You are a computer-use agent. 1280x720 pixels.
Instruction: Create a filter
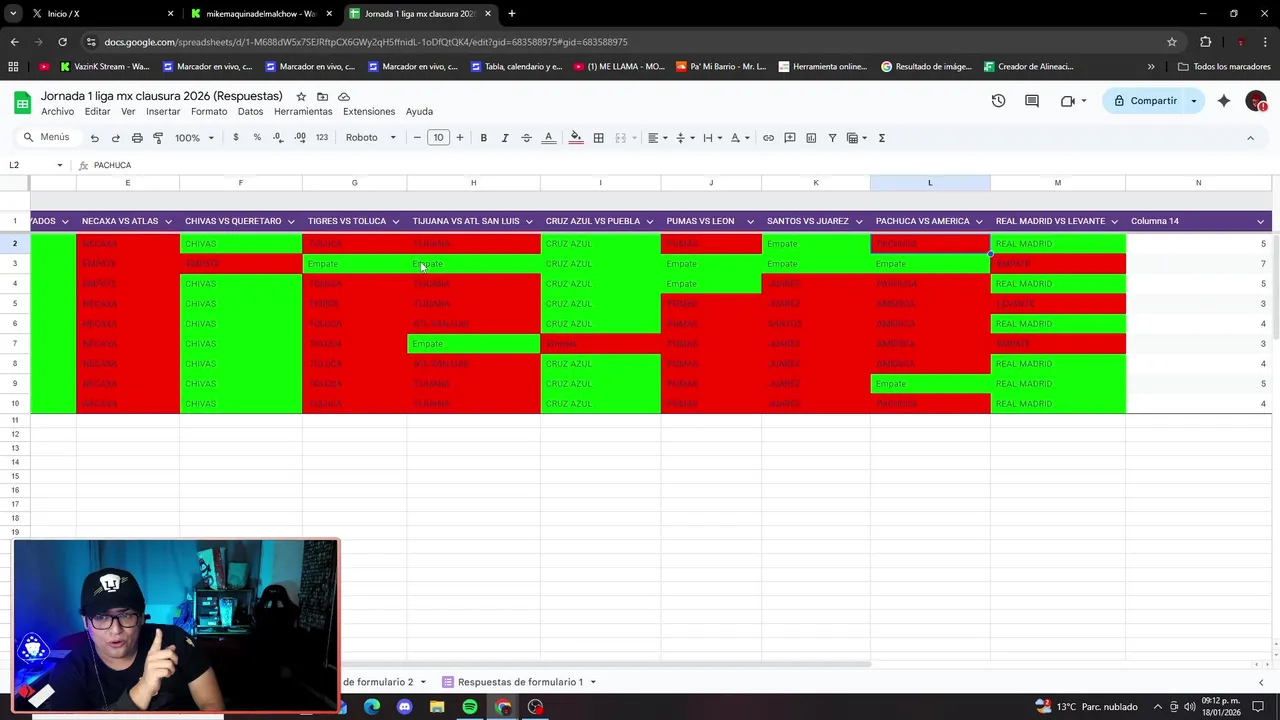tap(832, 138)
